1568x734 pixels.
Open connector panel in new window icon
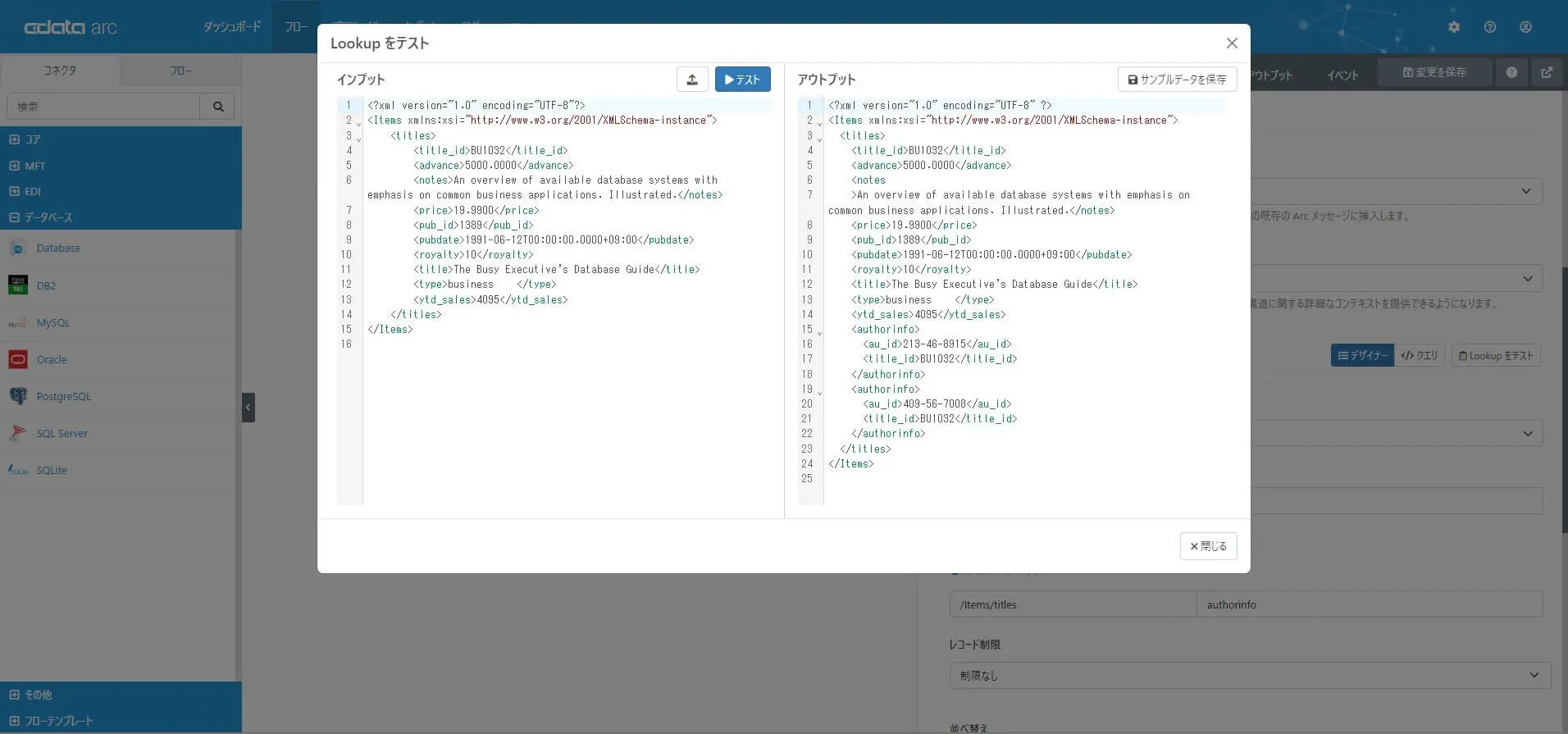pyautogui.click(x=1547, y=73)
